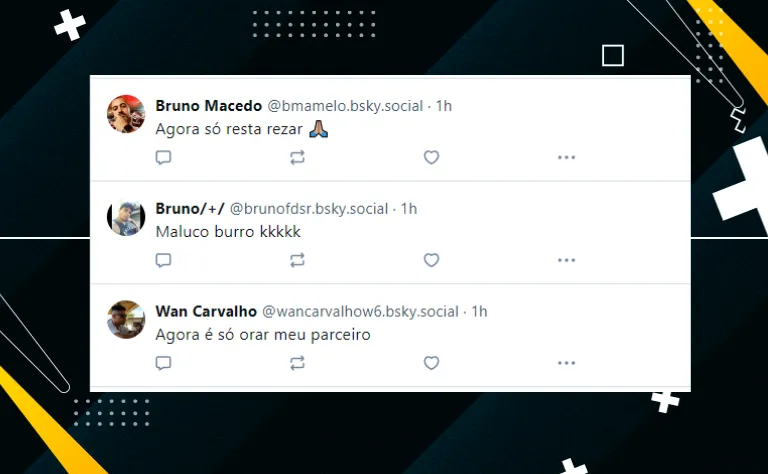Image resolution: width=768 pixels, height=474 pixels.
Task: Open more options on Wan Carvalho's post
Action: (566, 363)
